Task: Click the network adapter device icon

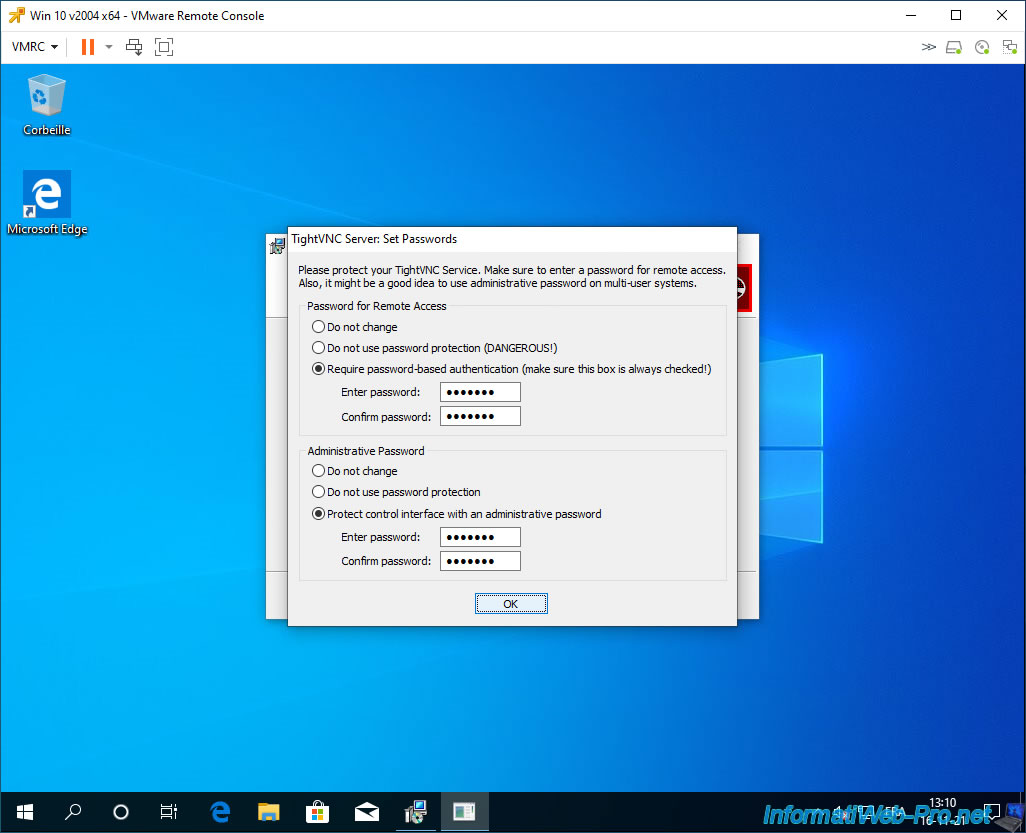Action: [x=1009, y=47]
